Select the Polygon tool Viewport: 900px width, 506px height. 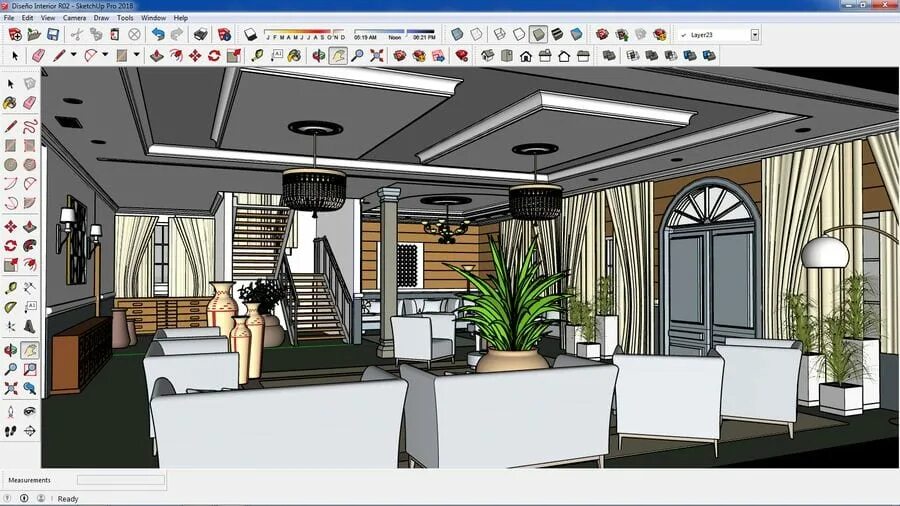(29, 165)
